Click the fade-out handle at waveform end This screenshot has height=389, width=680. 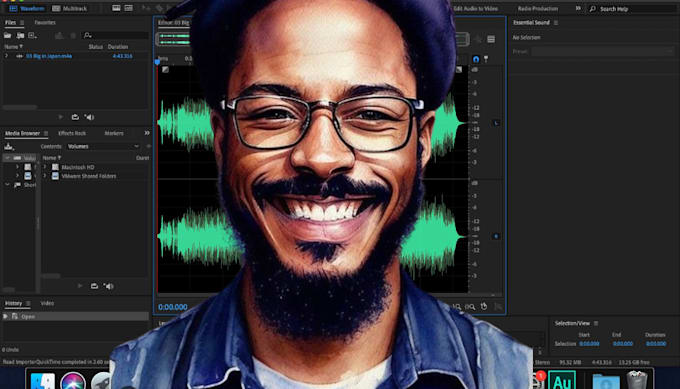click(x=459, y=69)
